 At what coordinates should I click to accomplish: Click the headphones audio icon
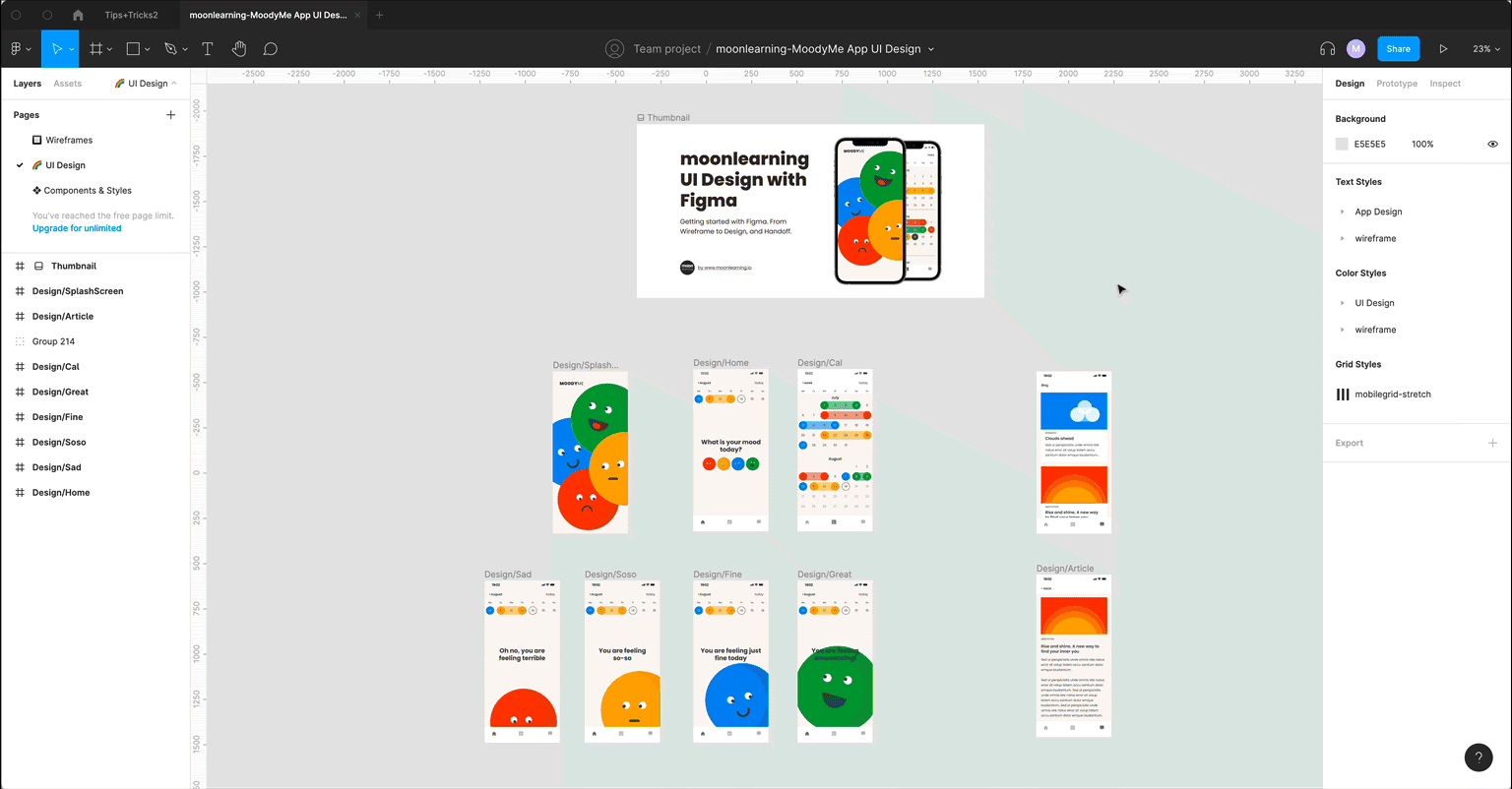1327,48
